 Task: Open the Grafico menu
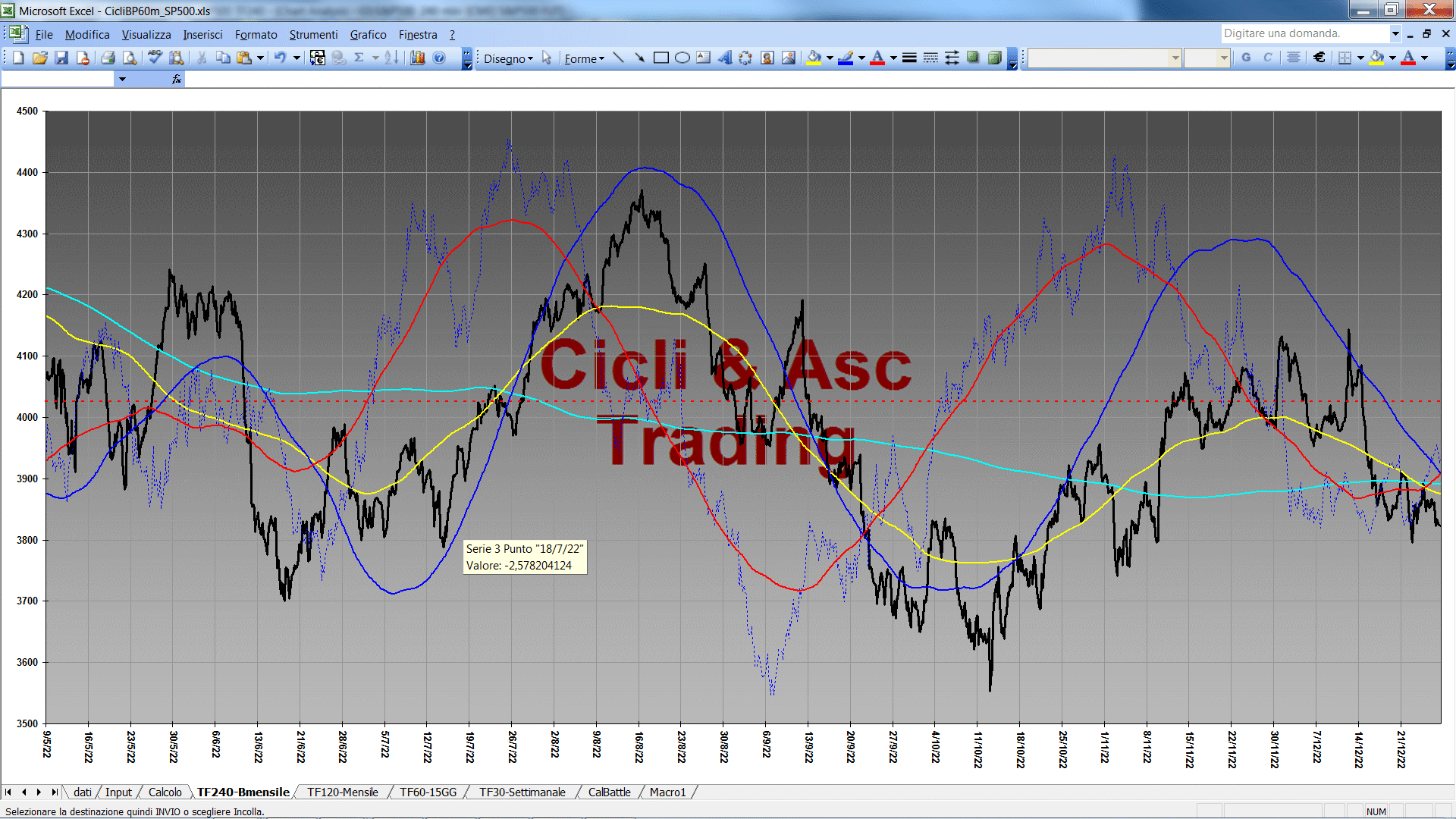[x=368, y=34]
